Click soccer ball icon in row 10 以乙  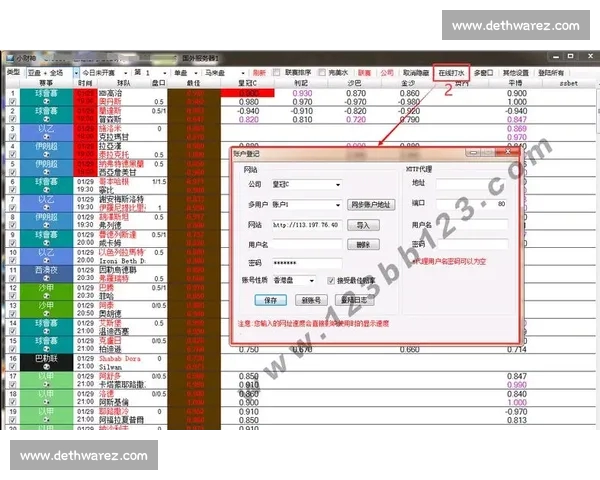[46, 261]
